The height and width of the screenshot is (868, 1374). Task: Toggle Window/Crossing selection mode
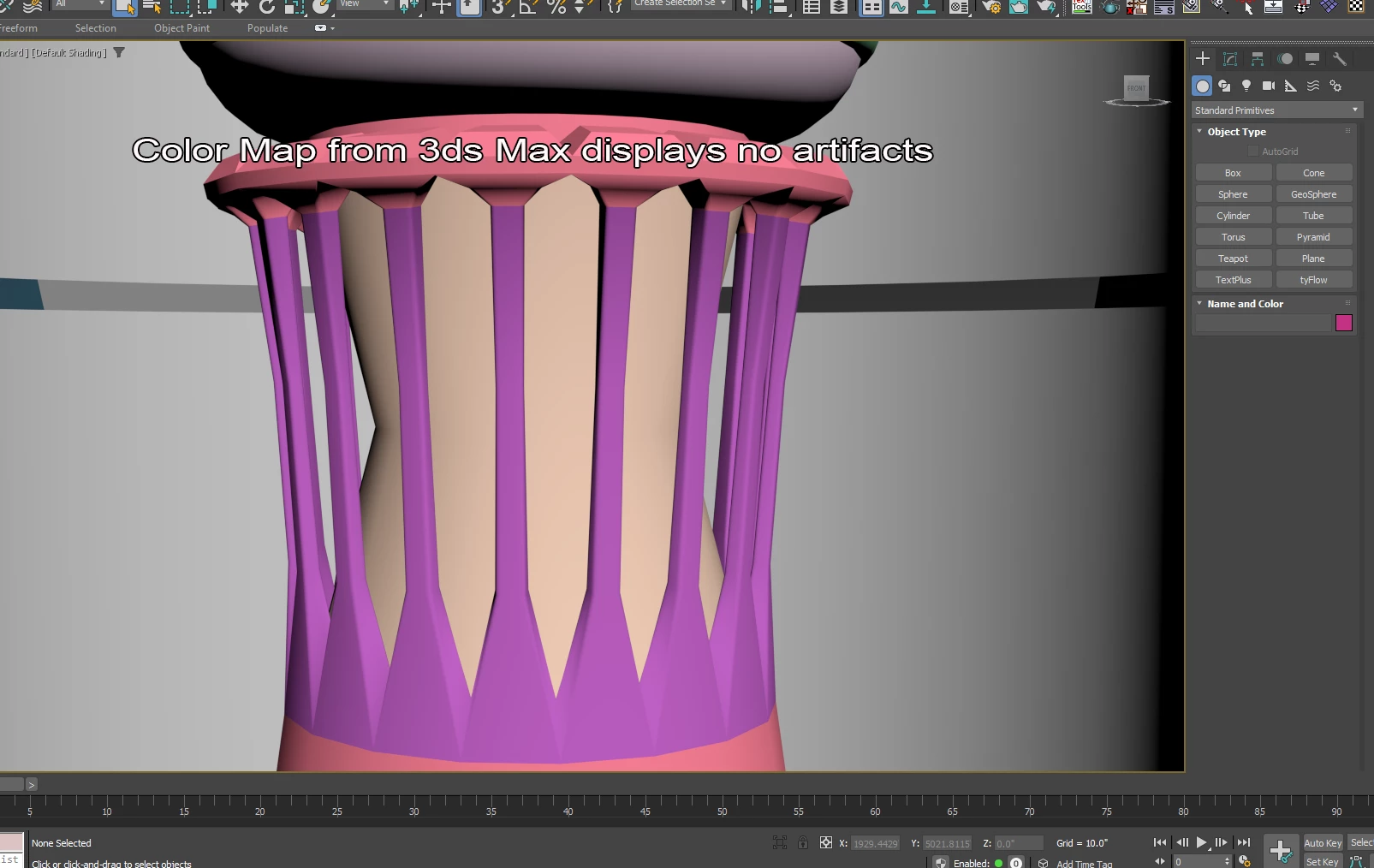pos(206,7)
